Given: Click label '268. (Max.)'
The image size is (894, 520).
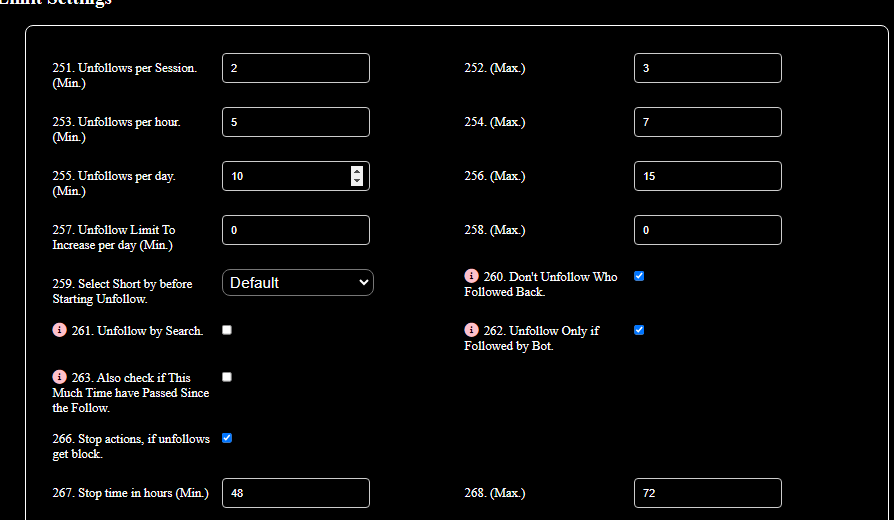Looking at the screenshot, I should point(495,493).
